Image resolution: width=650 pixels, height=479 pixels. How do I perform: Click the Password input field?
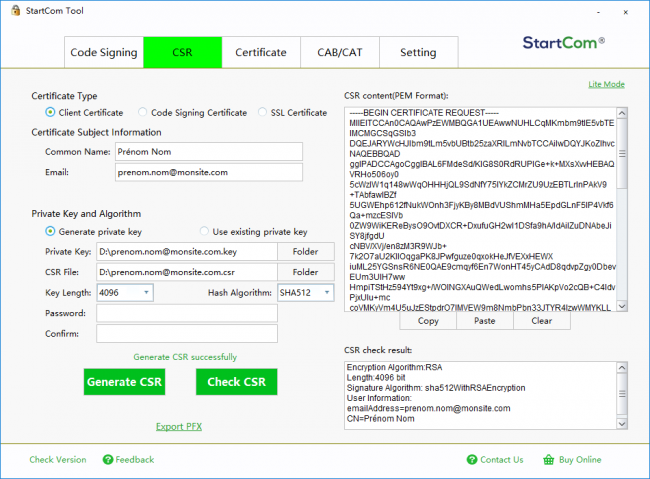187,313
